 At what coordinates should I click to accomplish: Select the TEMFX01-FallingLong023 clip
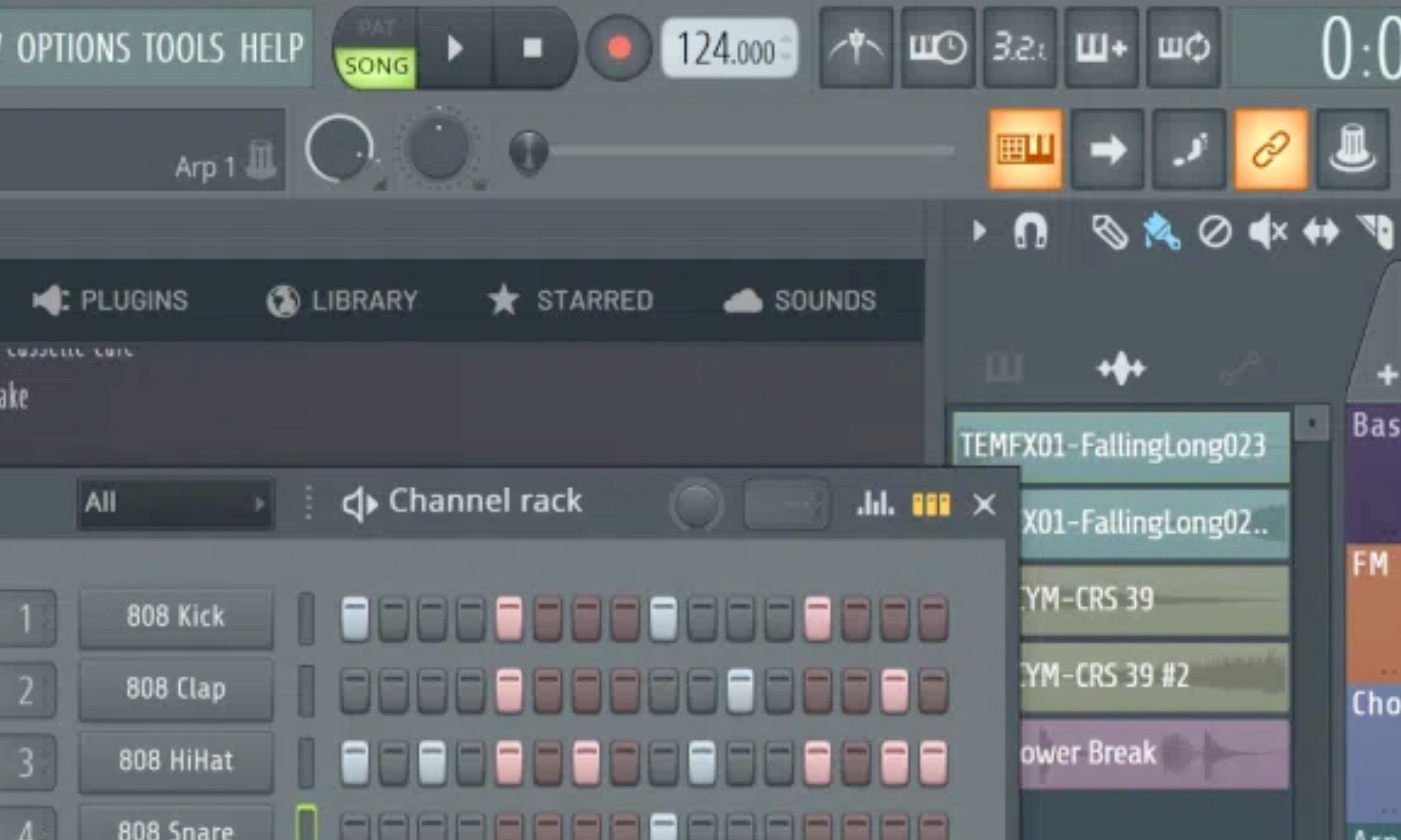(x=1120, y=446)
